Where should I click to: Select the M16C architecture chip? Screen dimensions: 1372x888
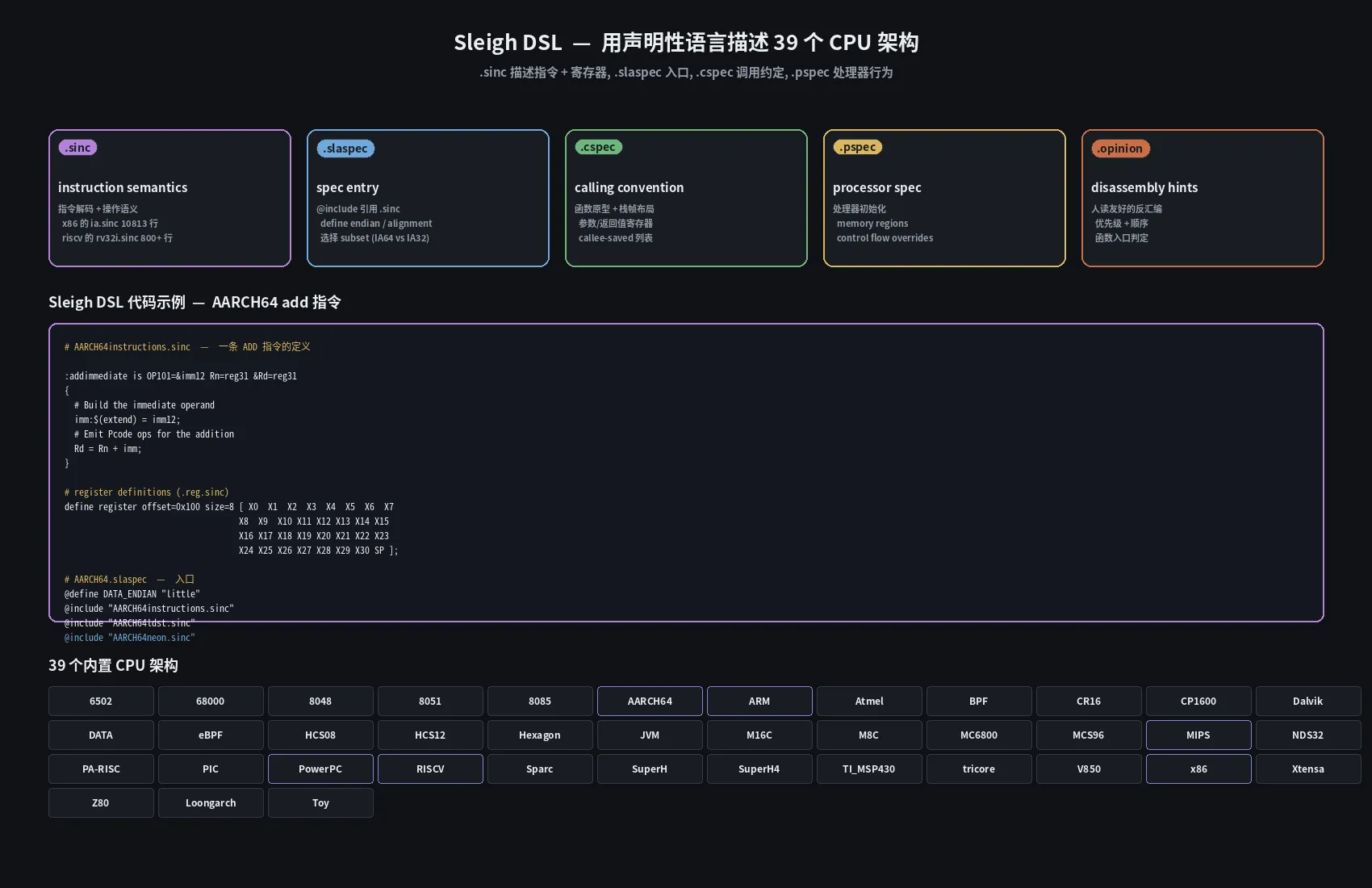point(759,735)
